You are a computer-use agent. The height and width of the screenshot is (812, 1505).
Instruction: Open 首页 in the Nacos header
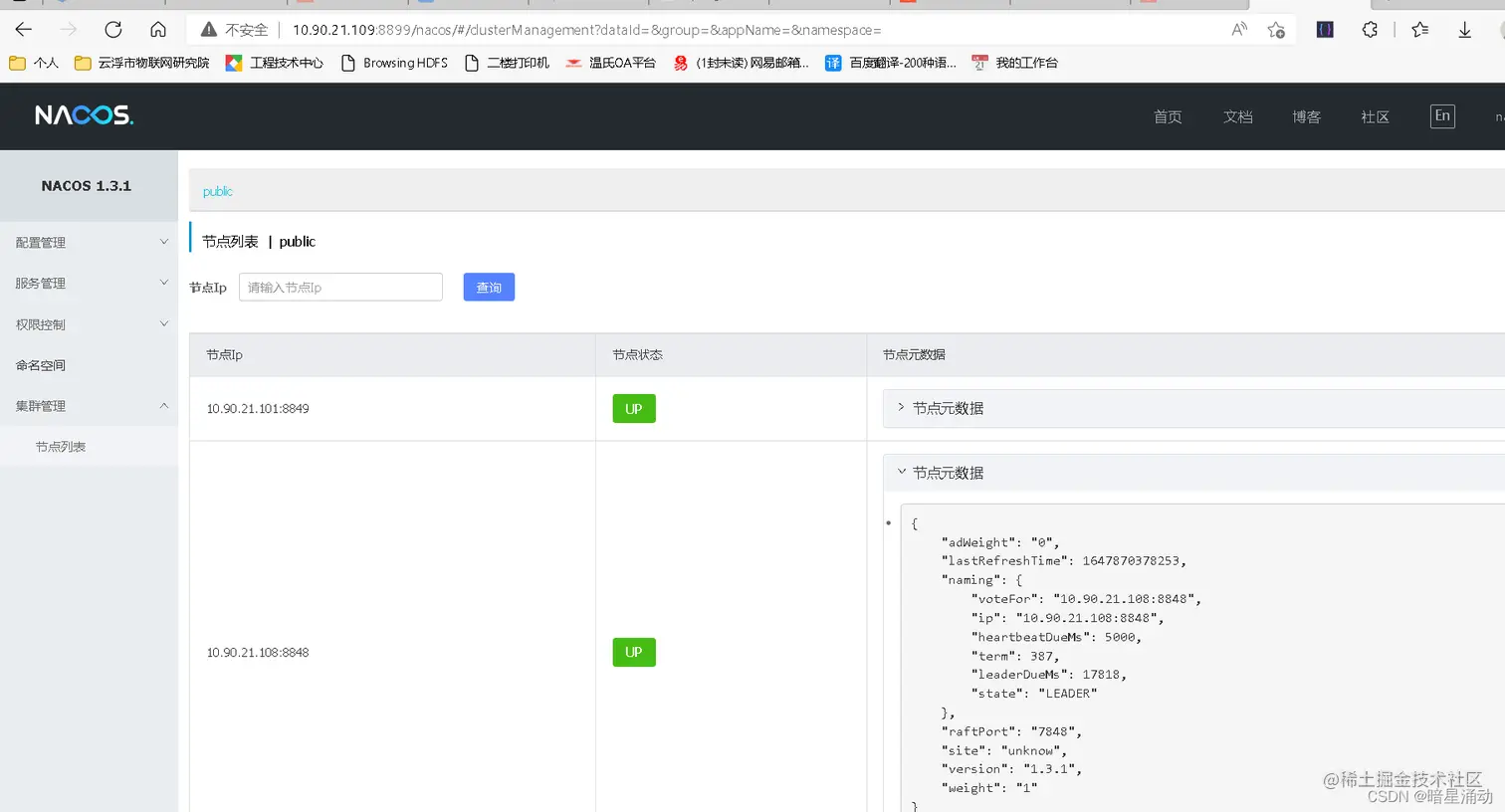(1168, 116)
